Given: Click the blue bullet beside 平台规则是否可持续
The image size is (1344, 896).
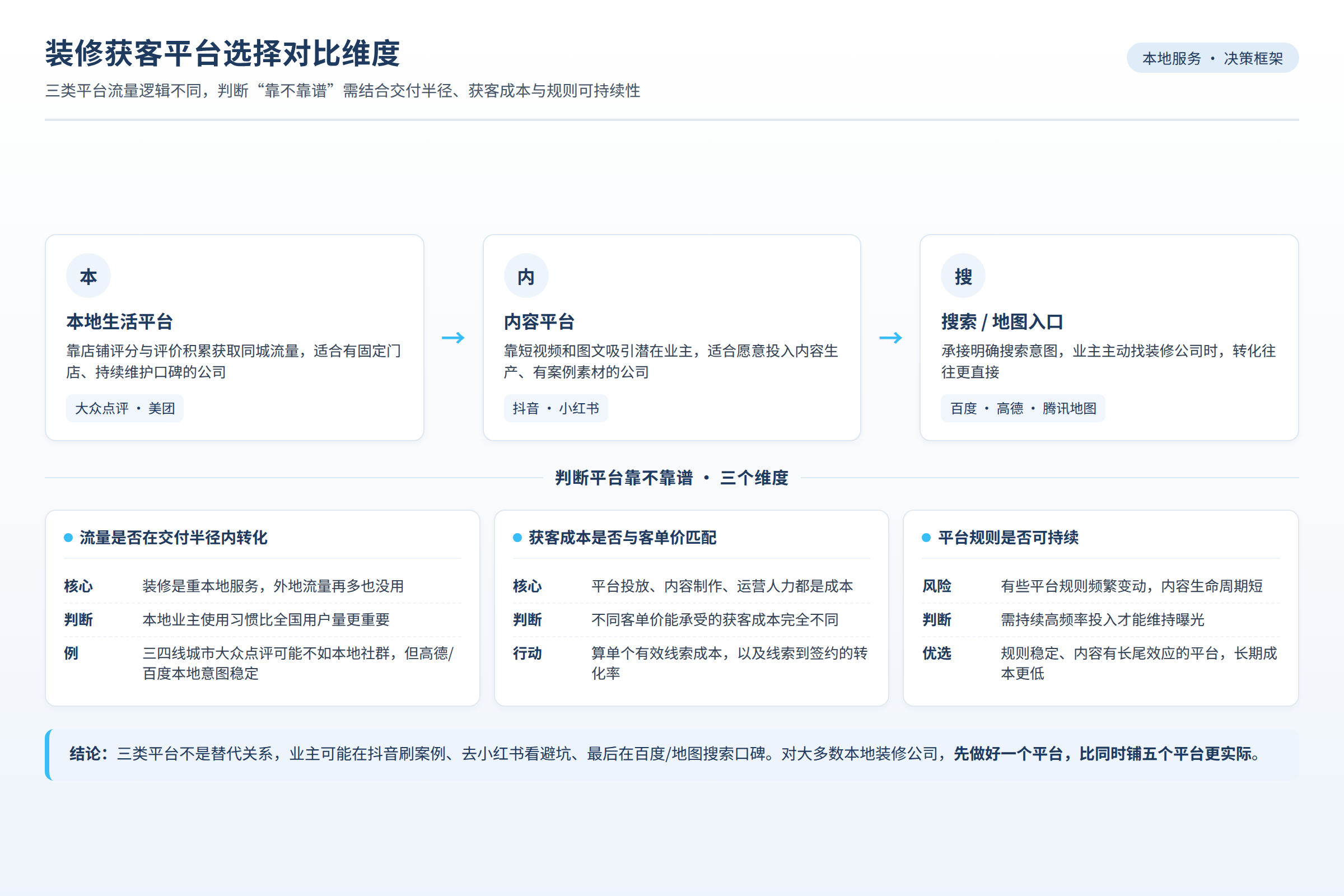Looking at the screenshot, I should pos(926,538).
